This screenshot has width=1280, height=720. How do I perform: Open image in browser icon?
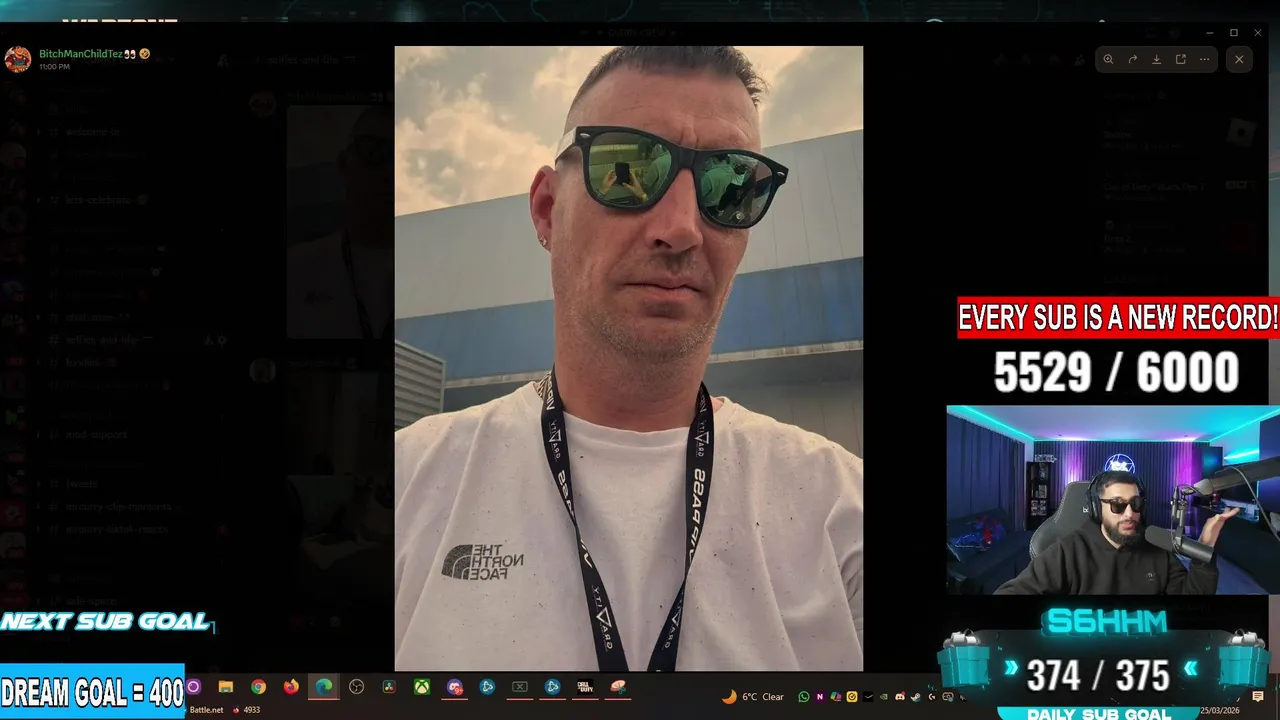click(x=1180, y=59)
